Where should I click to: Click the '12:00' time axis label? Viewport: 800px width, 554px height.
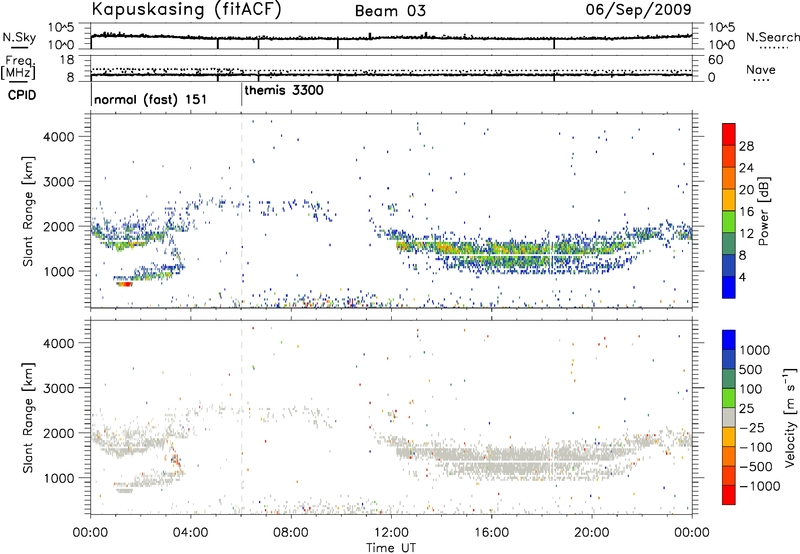click(391, 533)
